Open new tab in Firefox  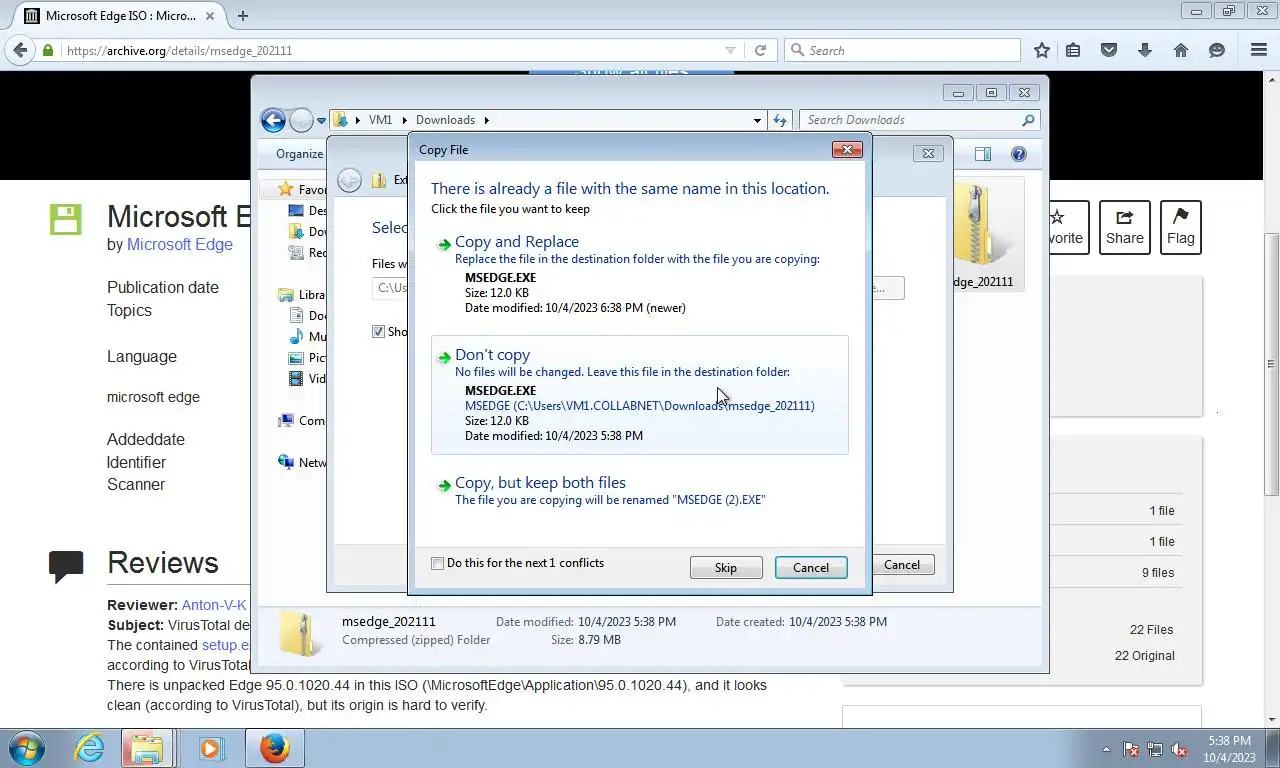[243, 15]
